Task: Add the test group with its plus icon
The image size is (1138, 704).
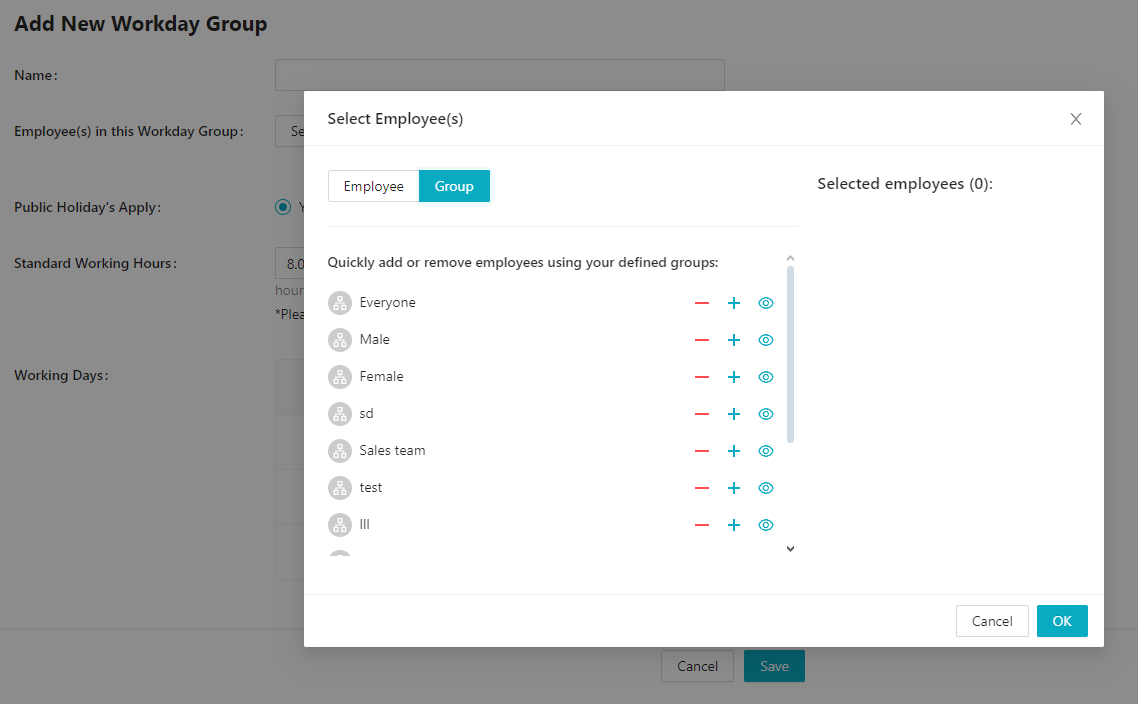Action: click(x=734, y=488)
